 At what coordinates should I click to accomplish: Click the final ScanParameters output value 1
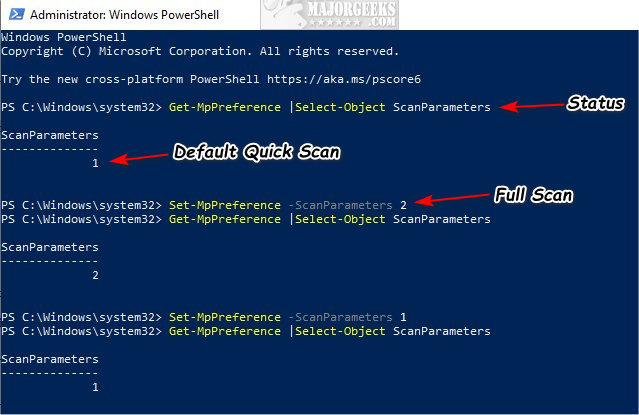click(95, 387)
